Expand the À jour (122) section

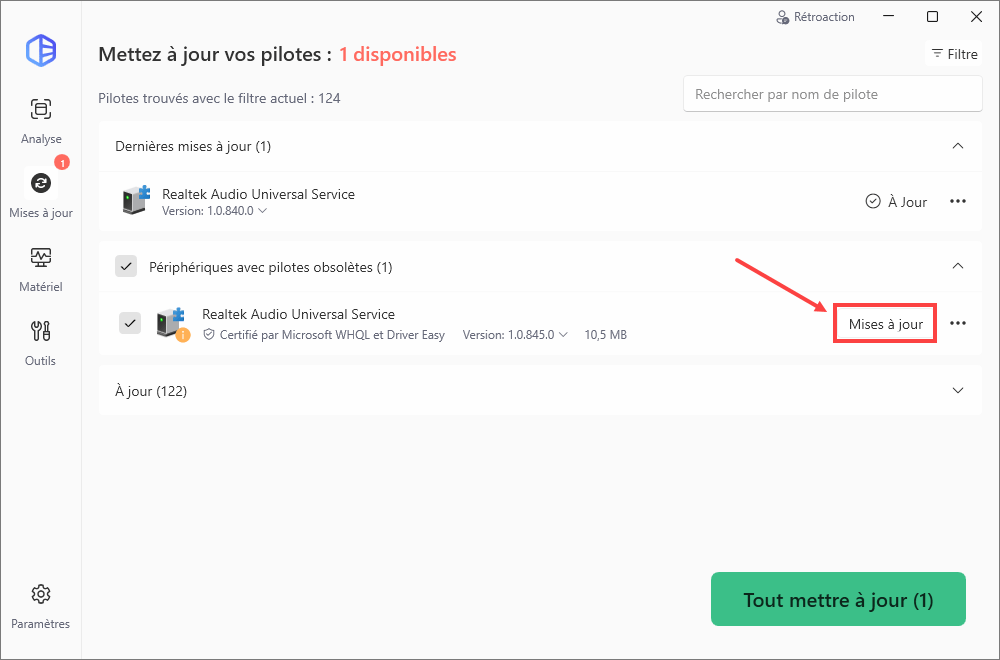point(958,390)
